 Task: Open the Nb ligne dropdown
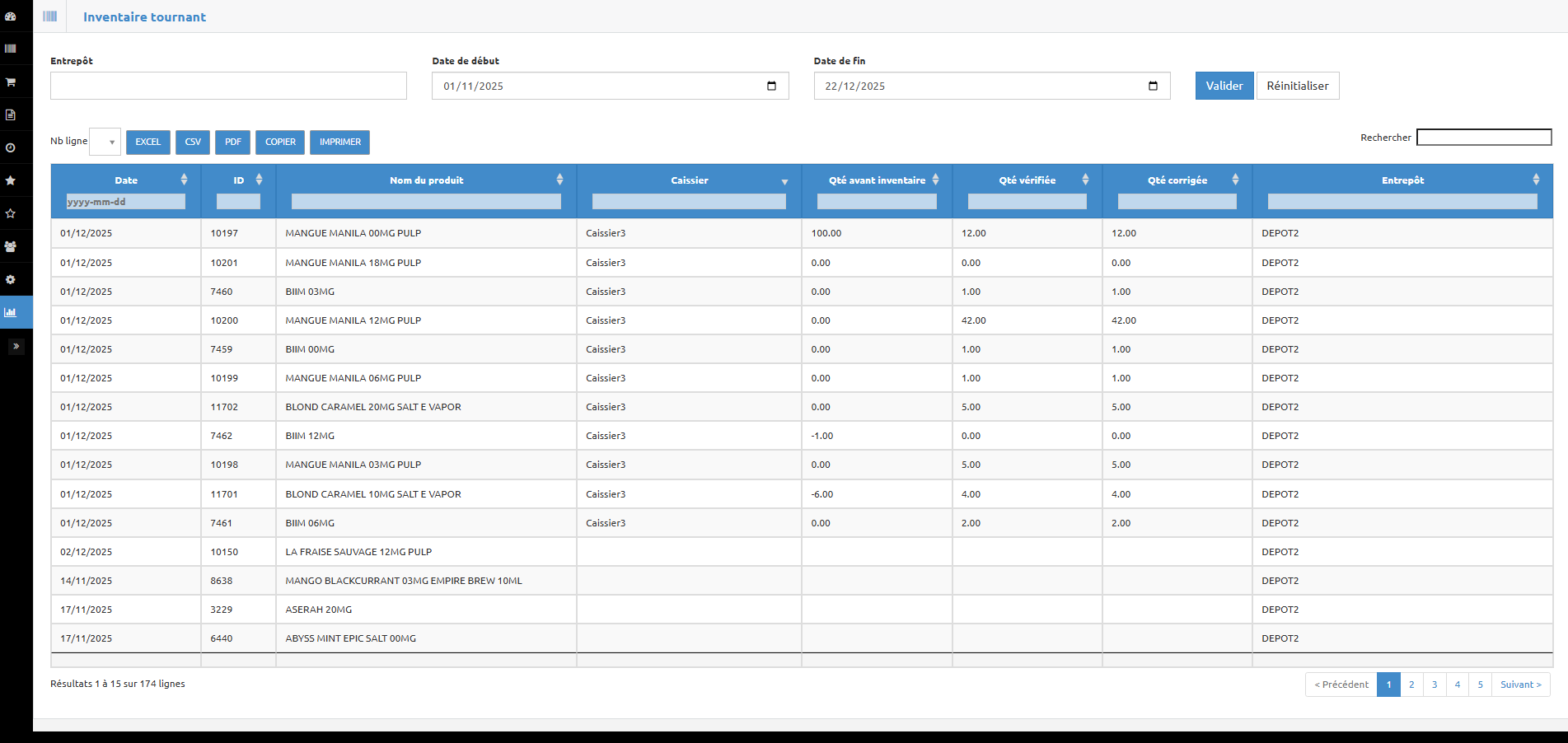pyautogui.click(x=105, y=142)
